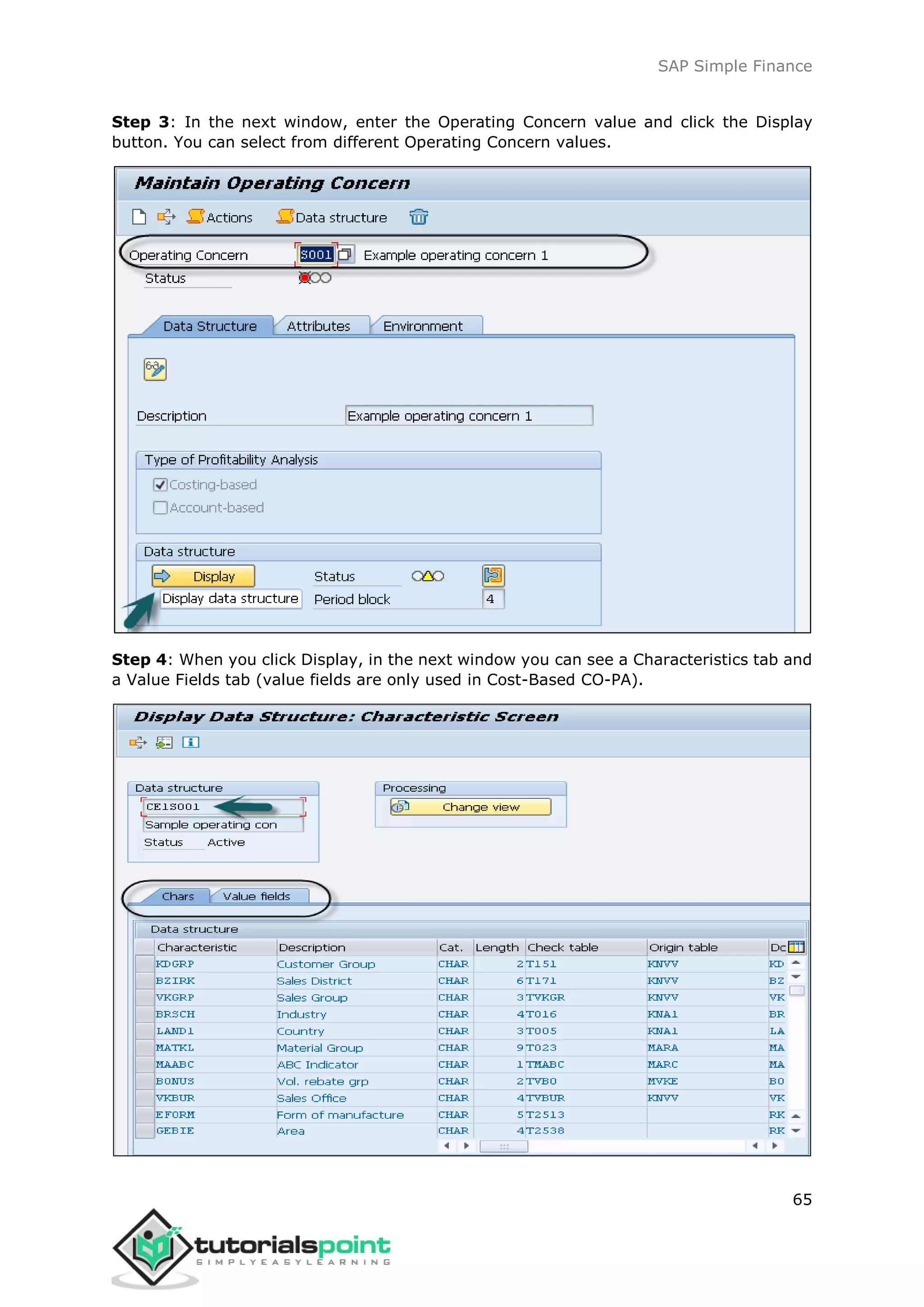Click the EFORM characteristic cell
This screenshot has height=1307, width=924.
[x=215, y=1115]
